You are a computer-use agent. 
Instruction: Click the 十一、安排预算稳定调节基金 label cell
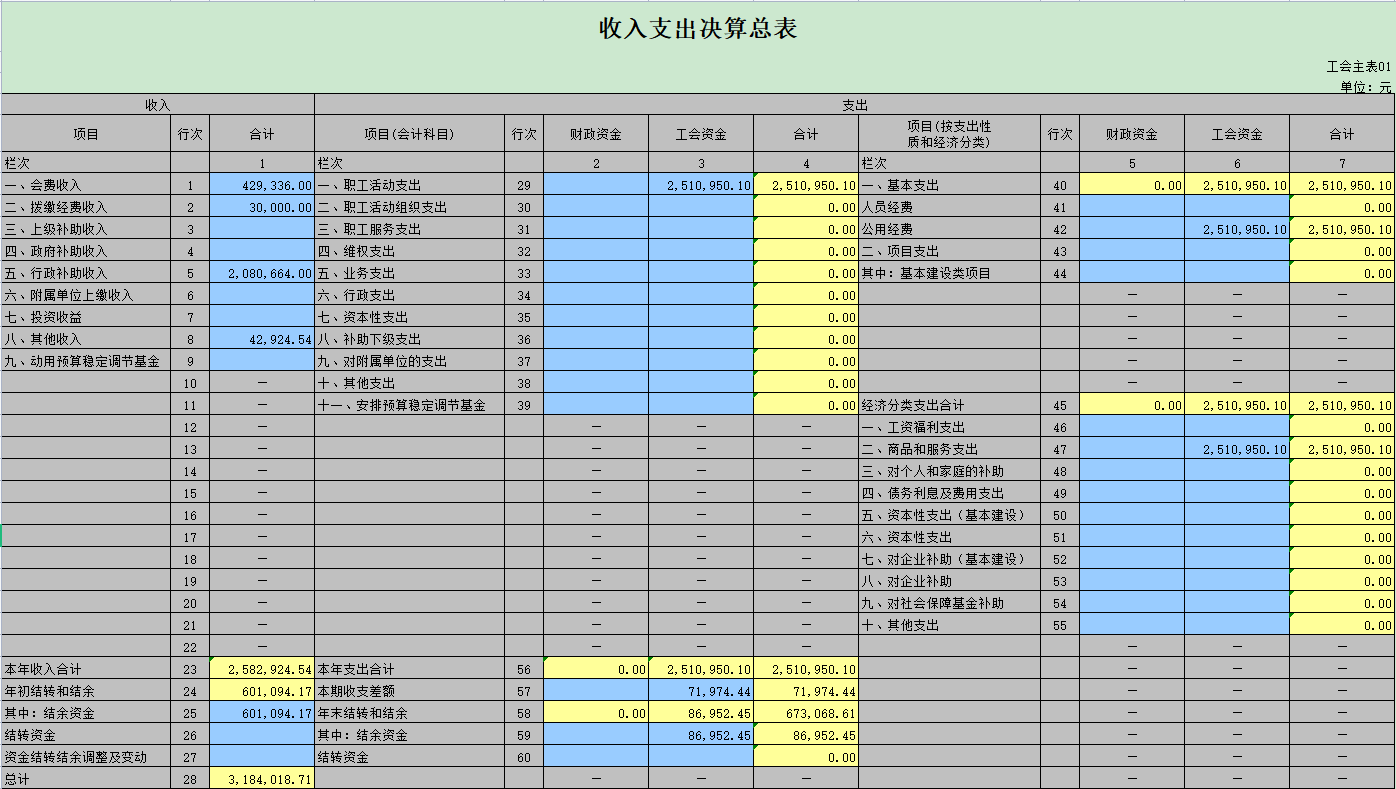pos(409,405)
